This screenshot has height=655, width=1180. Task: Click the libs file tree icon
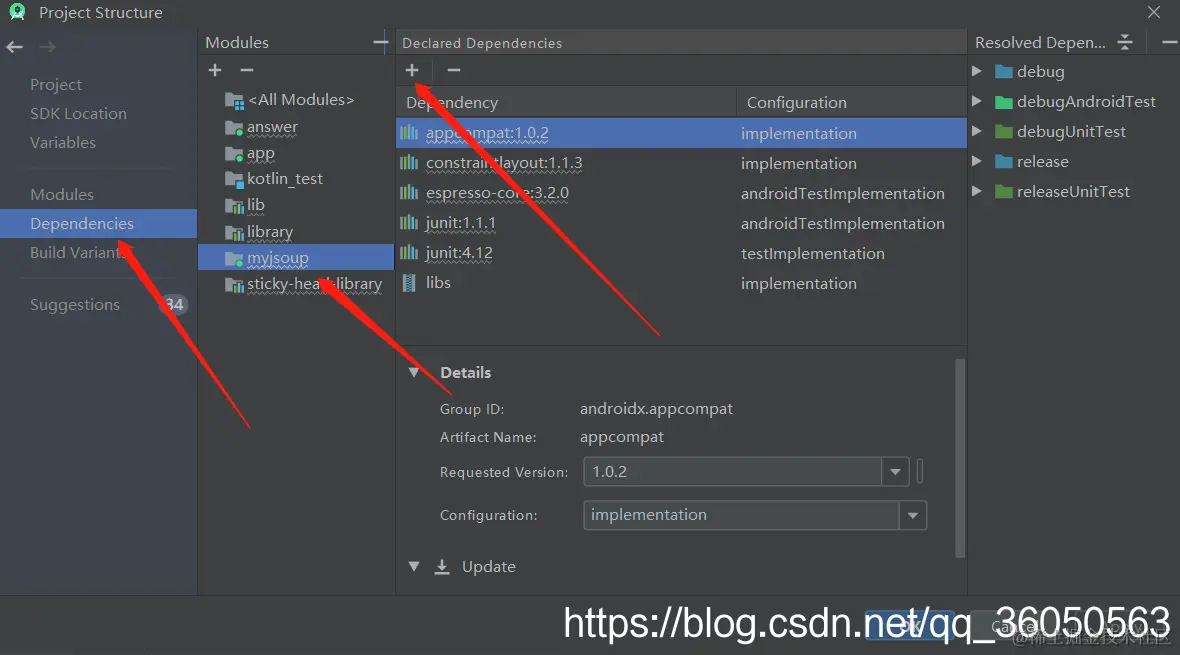[x=409, y=283]
